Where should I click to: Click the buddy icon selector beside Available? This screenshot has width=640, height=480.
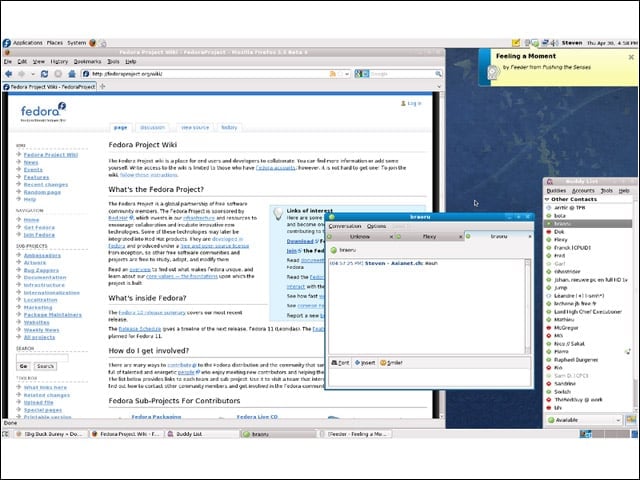pyautogui.click(x=631, y=420)
